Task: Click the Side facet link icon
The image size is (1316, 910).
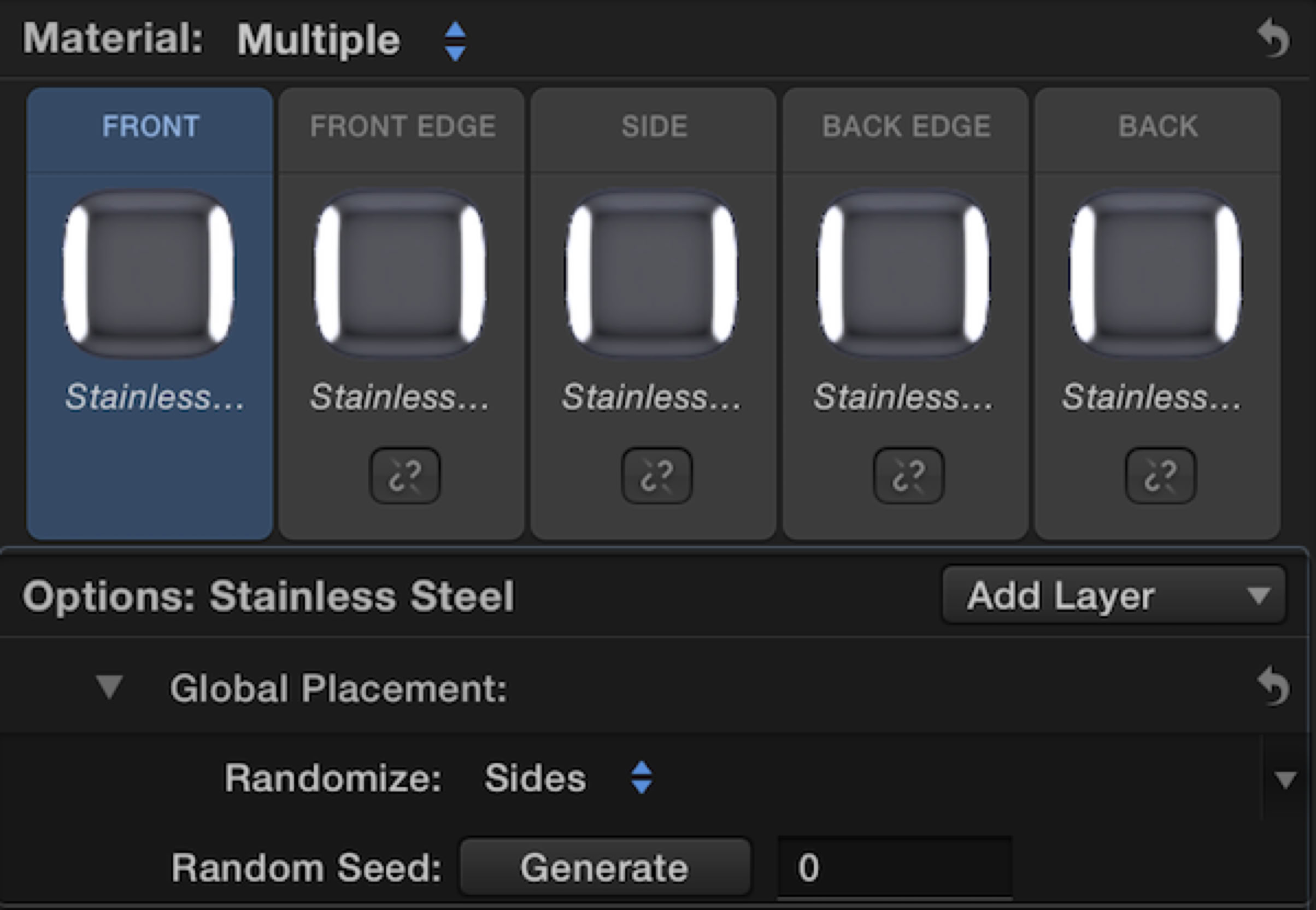Action: pyautogui.click(x=656, y=476)
